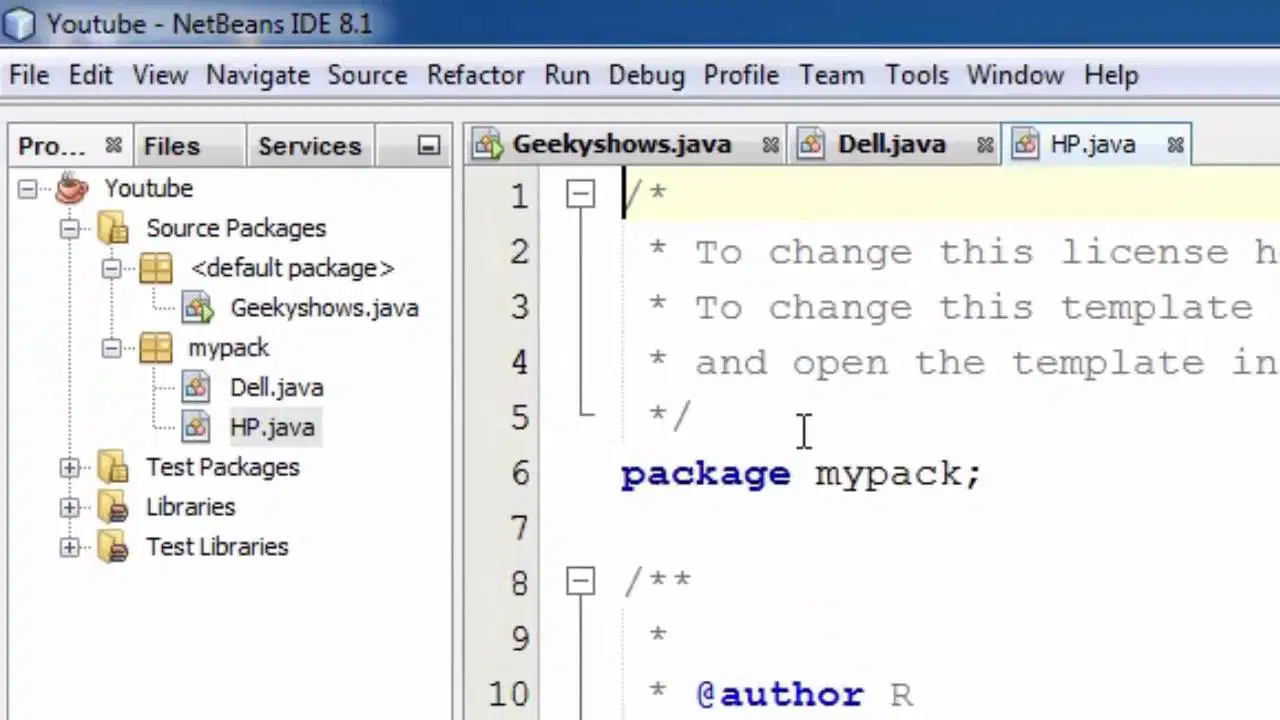
Task: Open the Edit menu
Action: click(91, 75)
